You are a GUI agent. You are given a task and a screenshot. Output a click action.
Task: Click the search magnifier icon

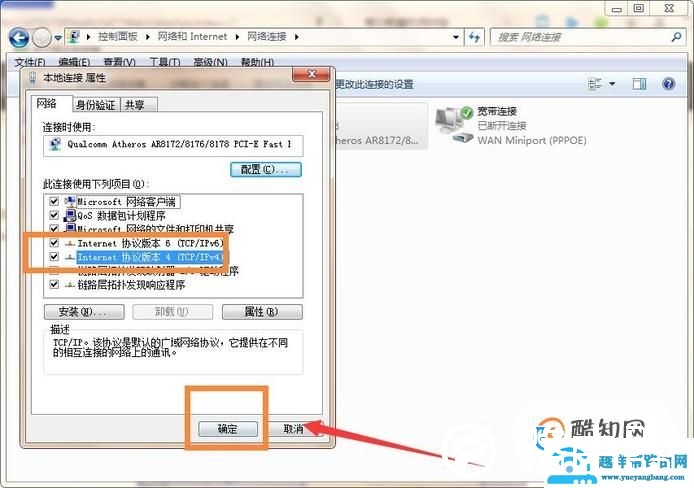pyautogui.click(x=676, y=37)
